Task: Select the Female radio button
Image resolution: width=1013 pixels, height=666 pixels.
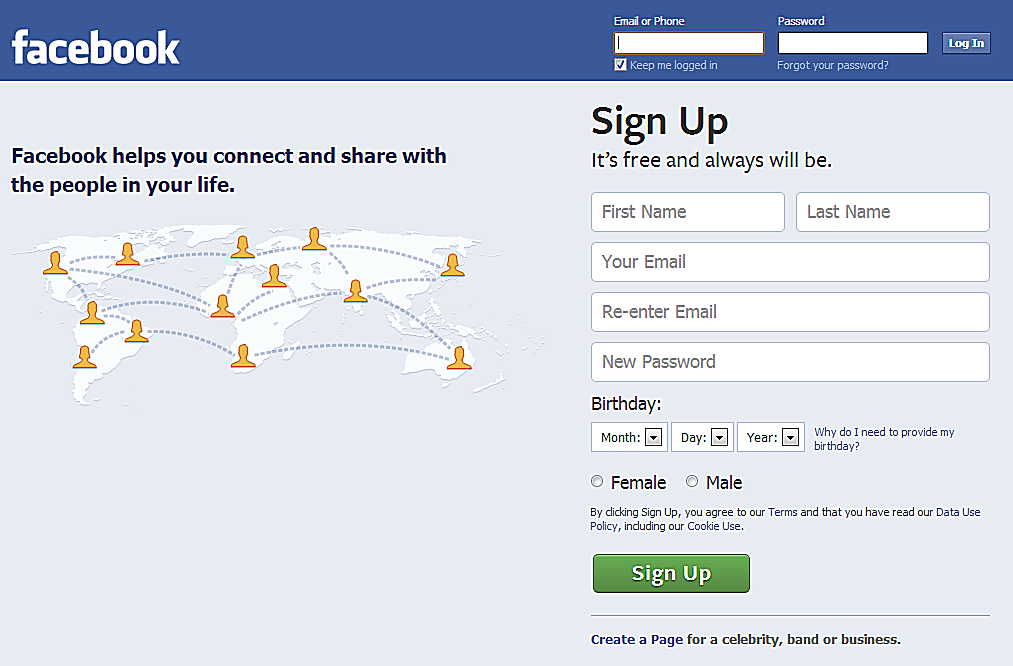Action: click(597, 481)
